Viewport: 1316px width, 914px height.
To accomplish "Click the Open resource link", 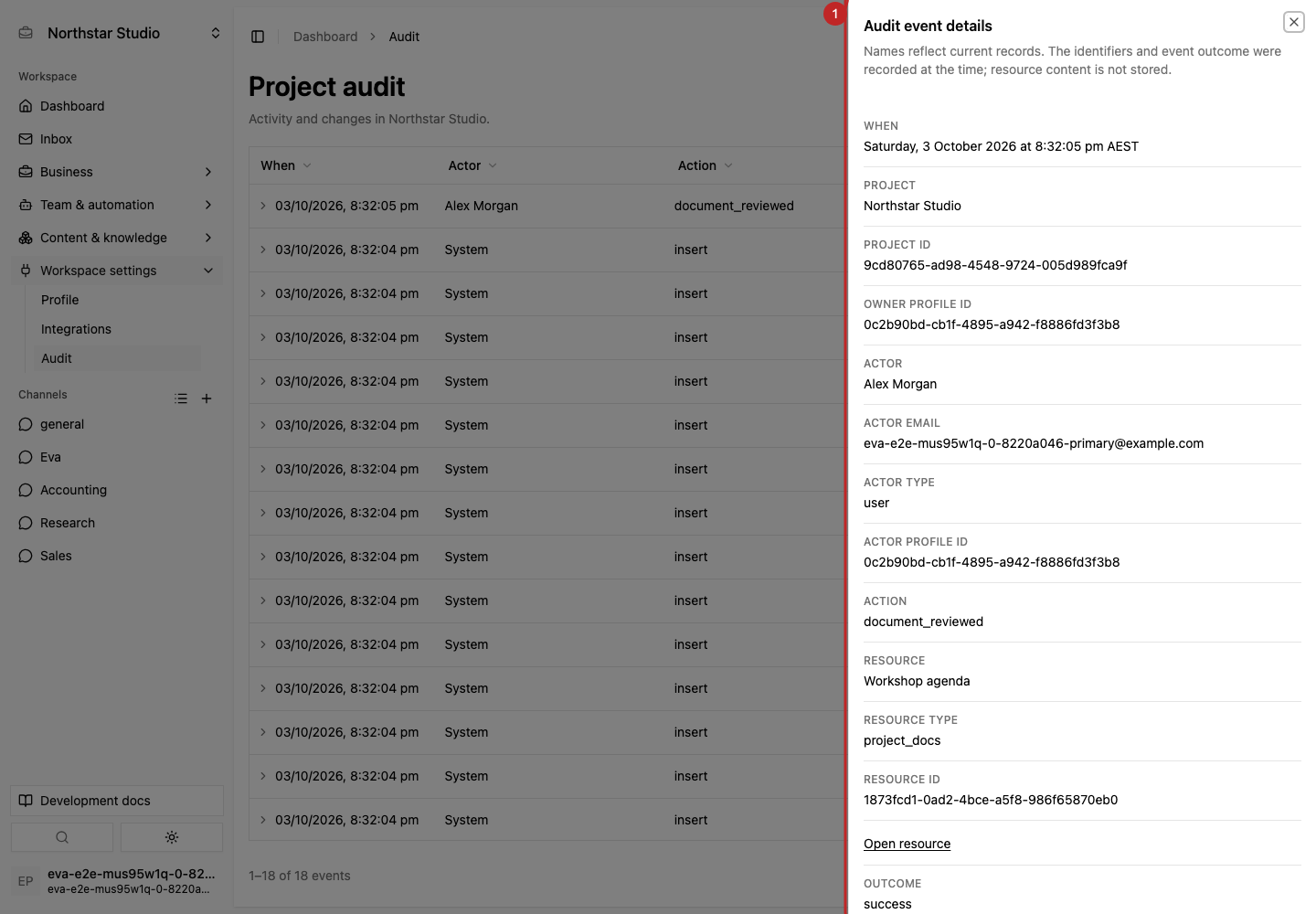I will coord(907,844).
